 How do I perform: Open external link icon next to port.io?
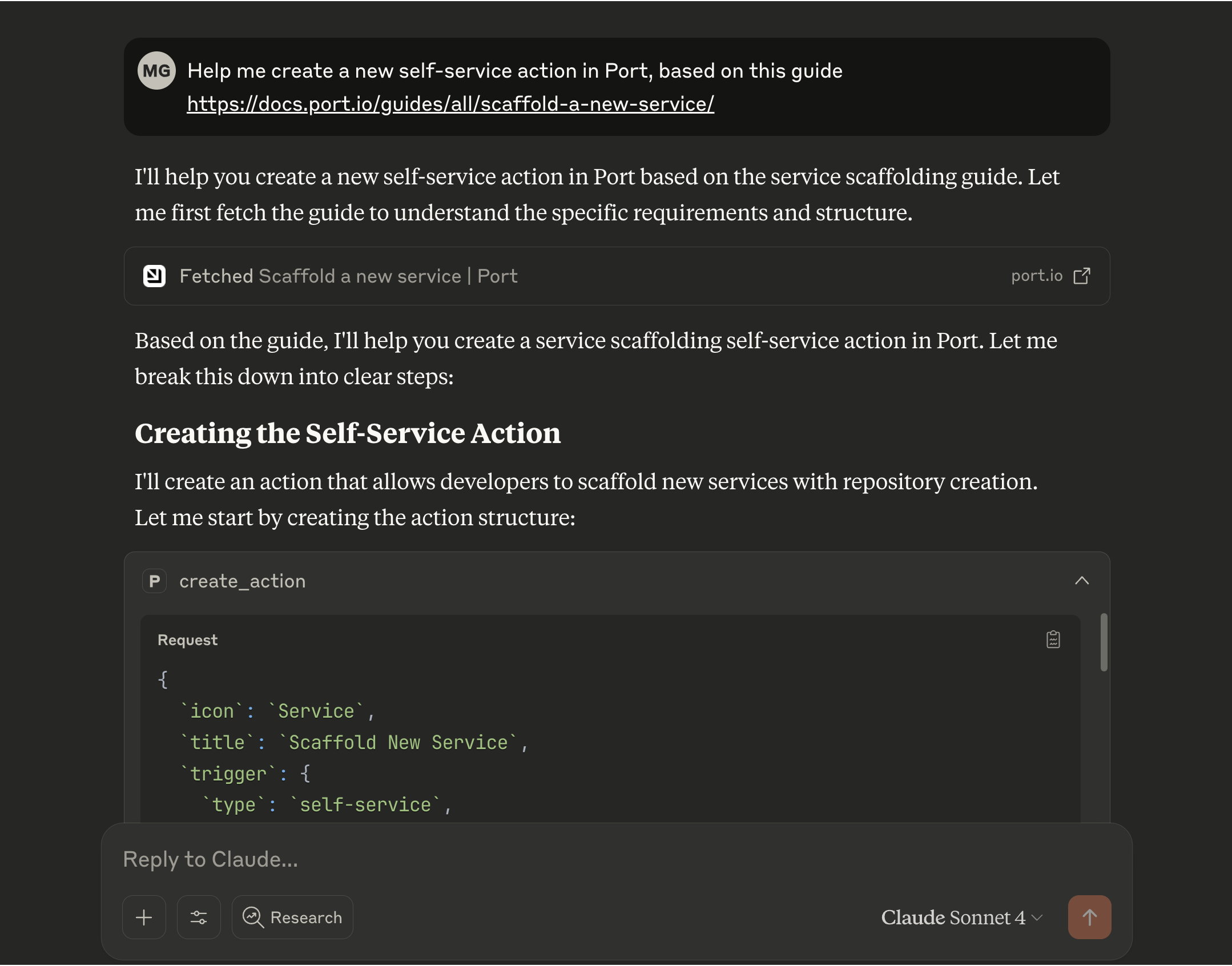tap(1081, 276)
